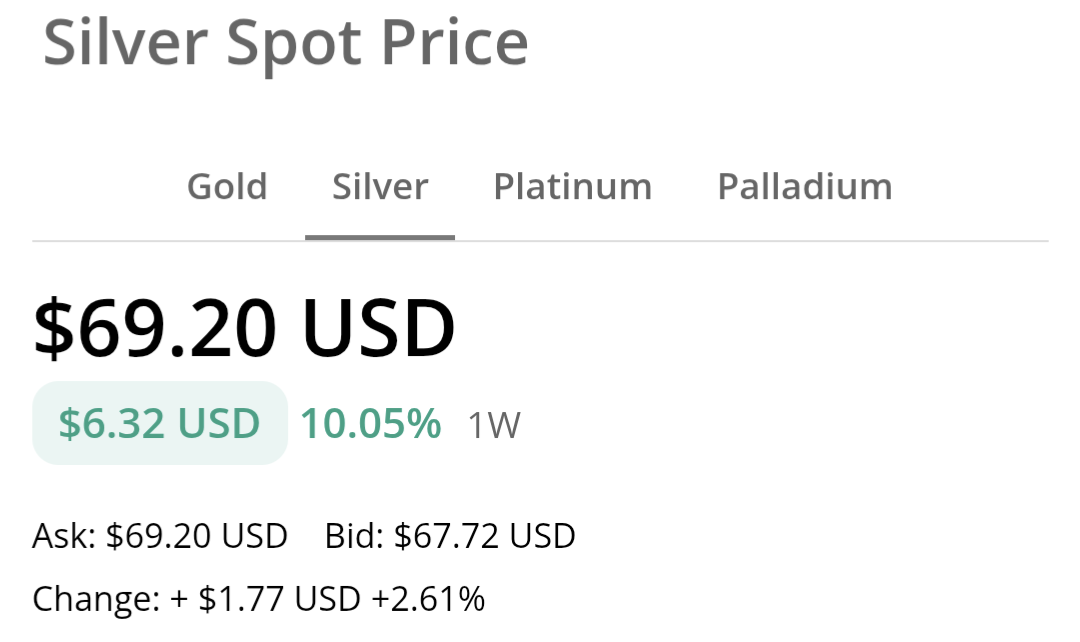Go to the Palladium tab

(804, 187)
